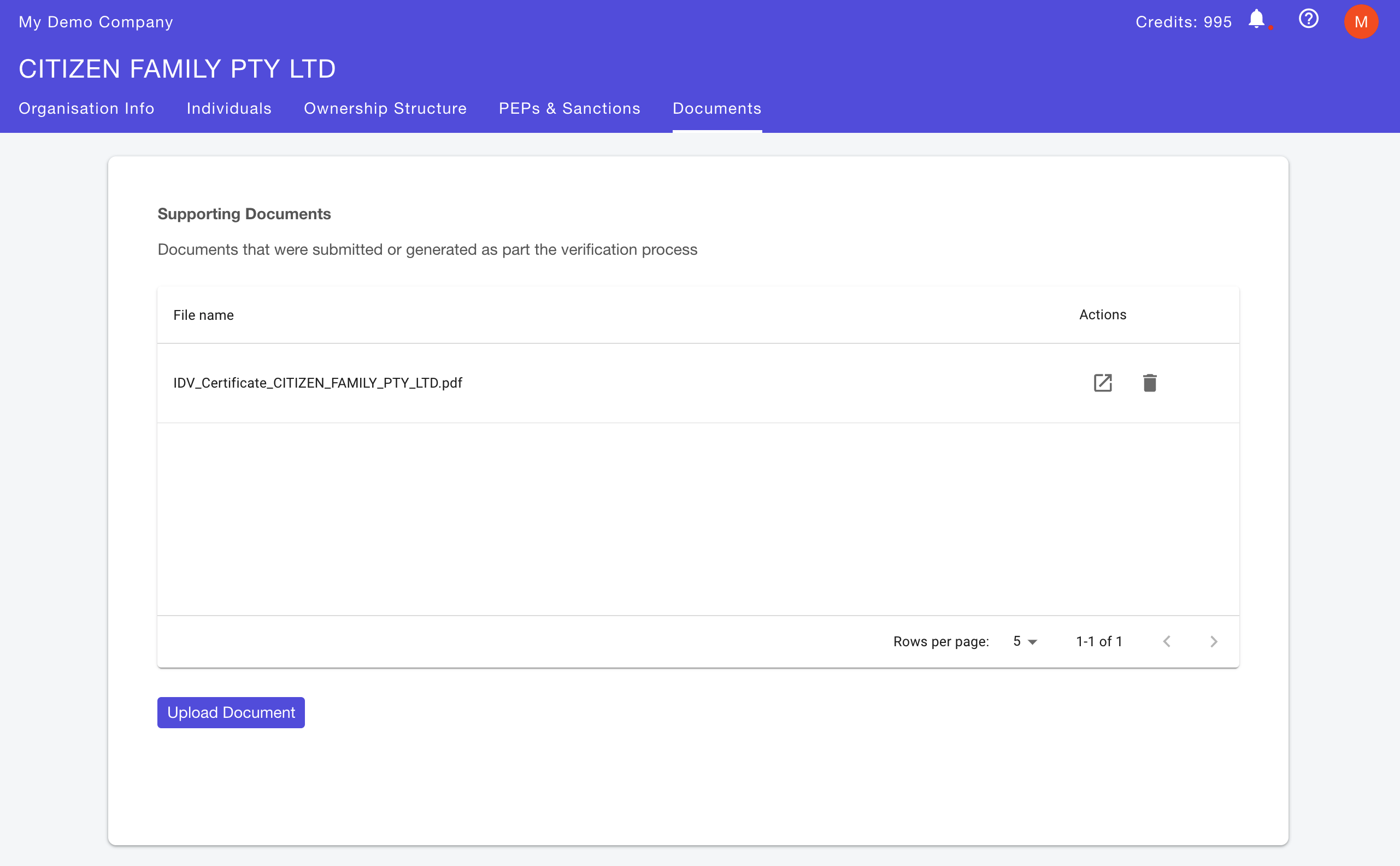Screen dimensions: 1400x866
Task: Switch to Organisation Info tab
Action: (x=86, y=108)
